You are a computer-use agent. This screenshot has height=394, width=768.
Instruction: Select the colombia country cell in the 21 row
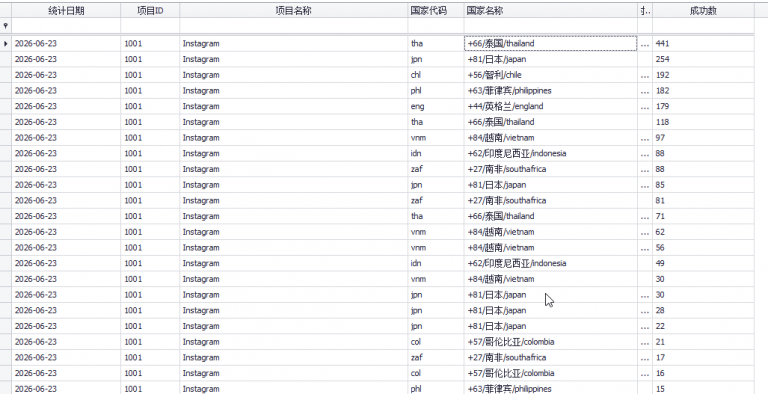pos(551,342)
